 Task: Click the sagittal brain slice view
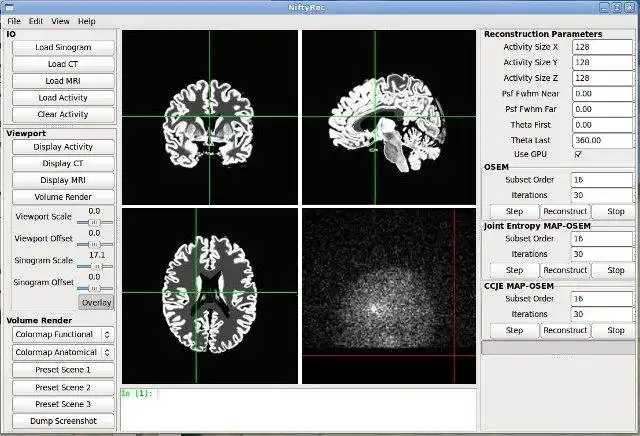(x=389, y=117)
